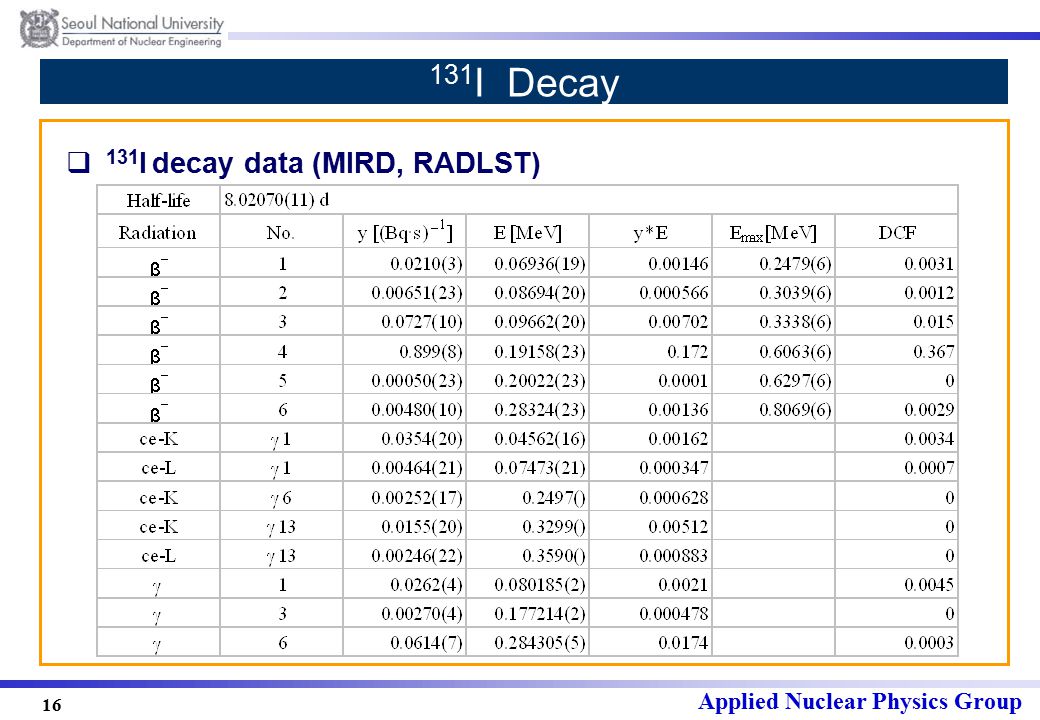Select energy value '0.04562(16)'
Viewport: 1040px width, 720px height.
point(540,439)
